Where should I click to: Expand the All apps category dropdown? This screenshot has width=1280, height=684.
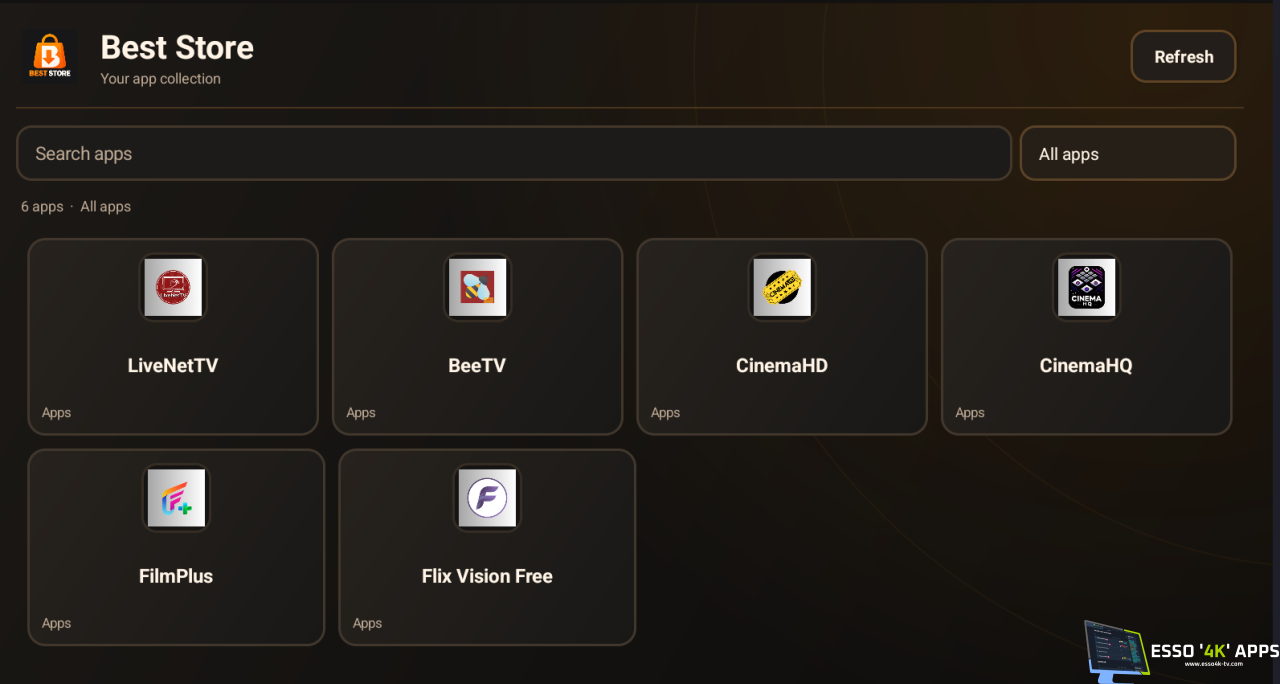coord(1128,154)
